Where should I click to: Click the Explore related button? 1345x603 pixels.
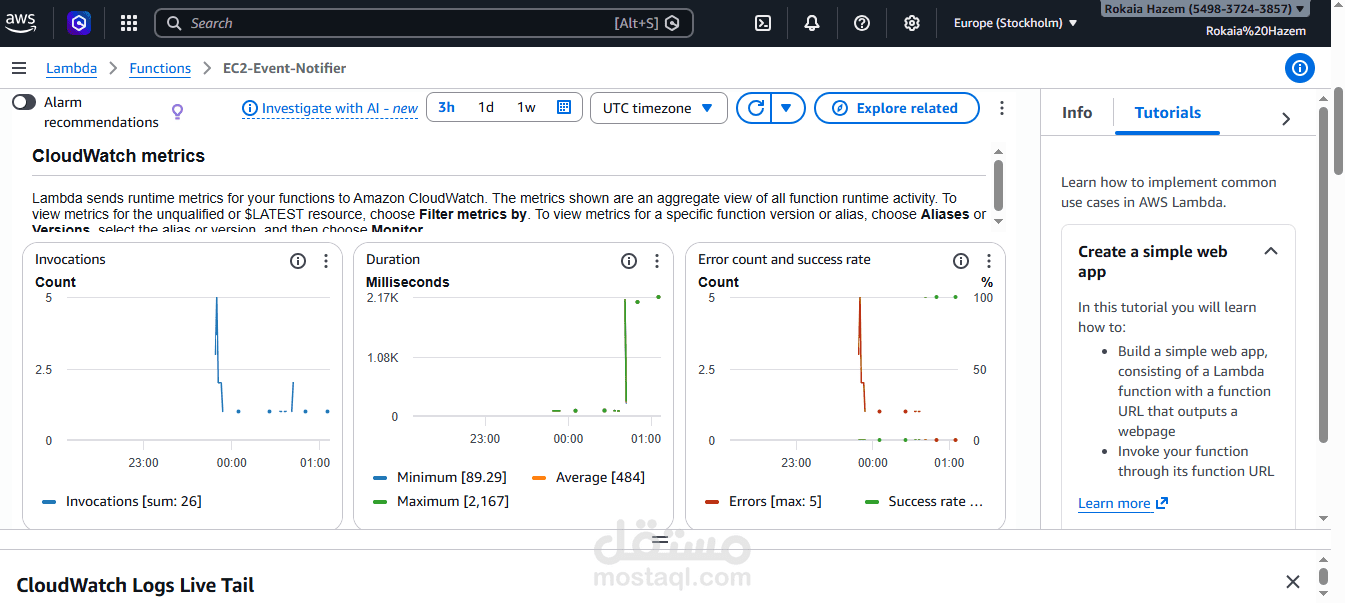coord(896,107)
